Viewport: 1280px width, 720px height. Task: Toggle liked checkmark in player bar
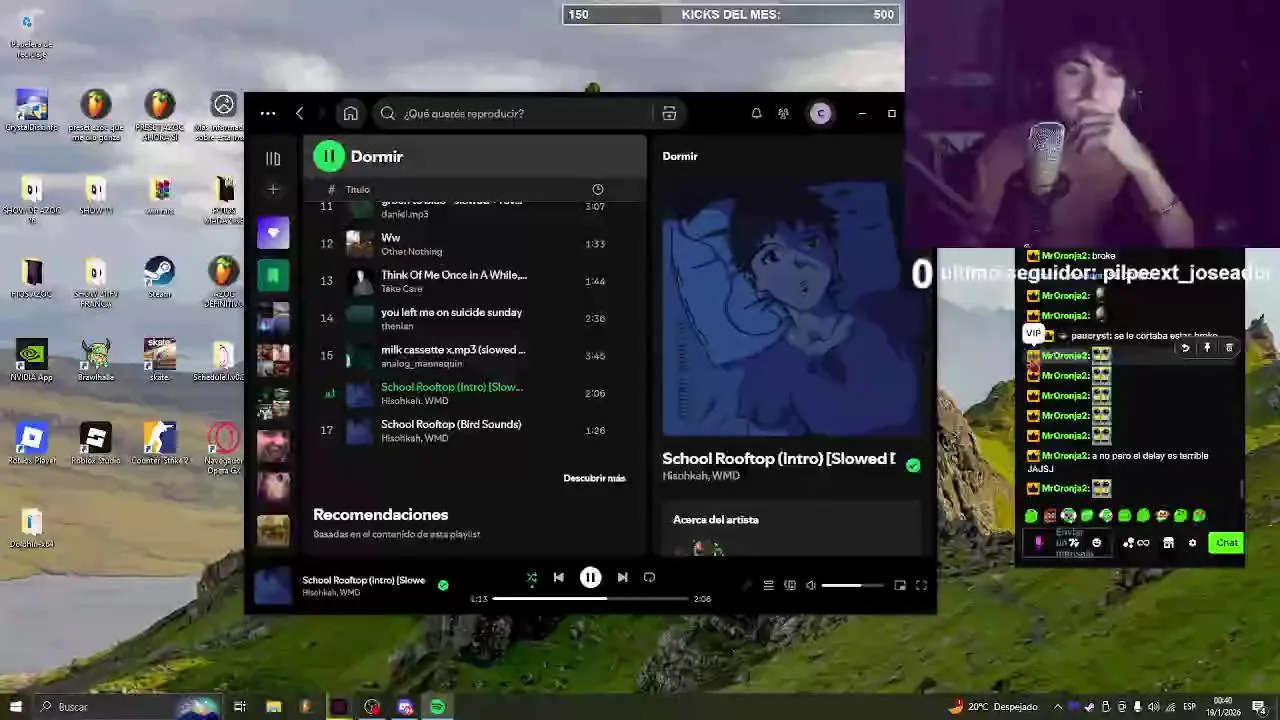[x=443, y=585]
